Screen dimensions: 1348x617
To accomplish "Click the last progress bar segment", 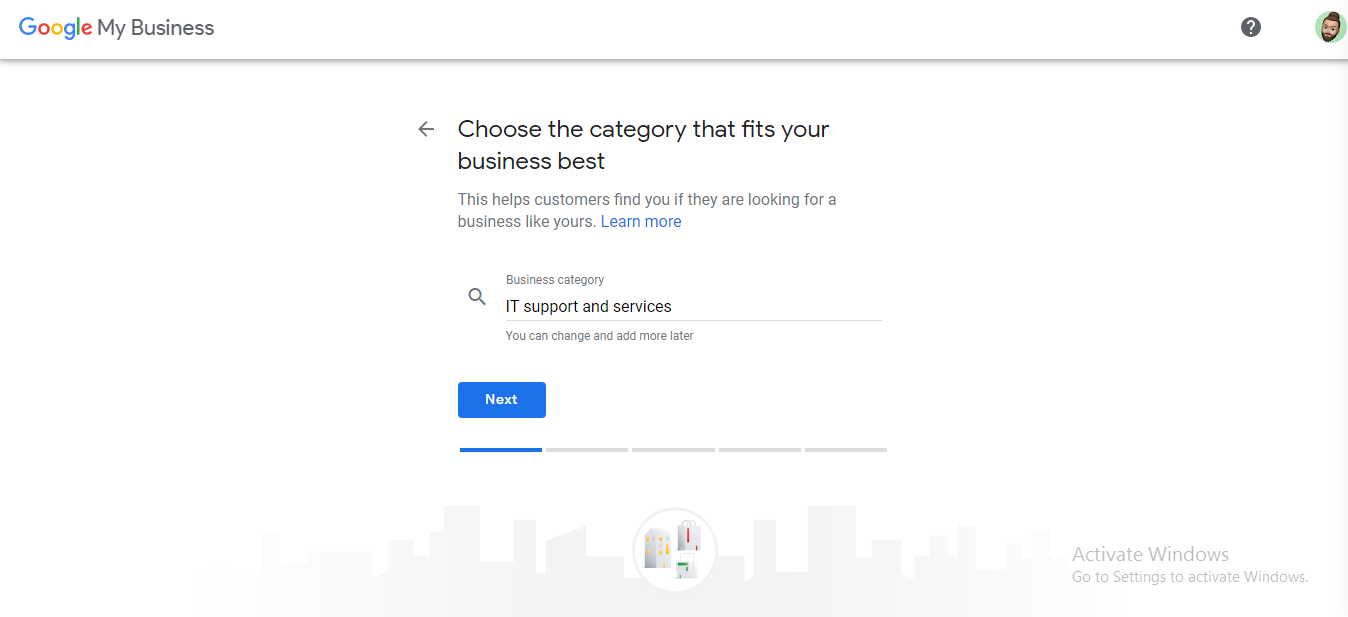I will point(846,449).
